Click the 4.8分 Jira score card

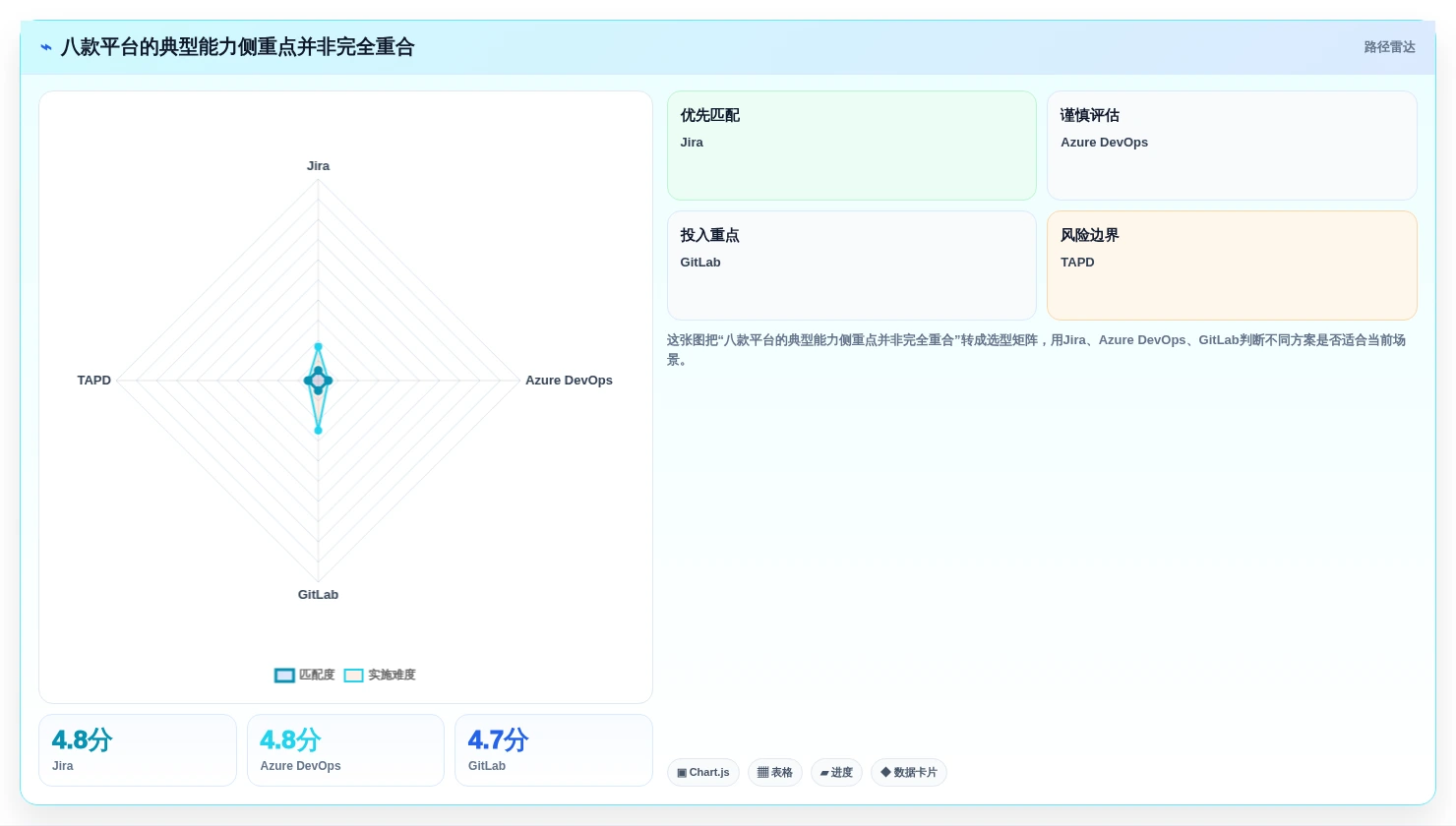coord(138,750)
